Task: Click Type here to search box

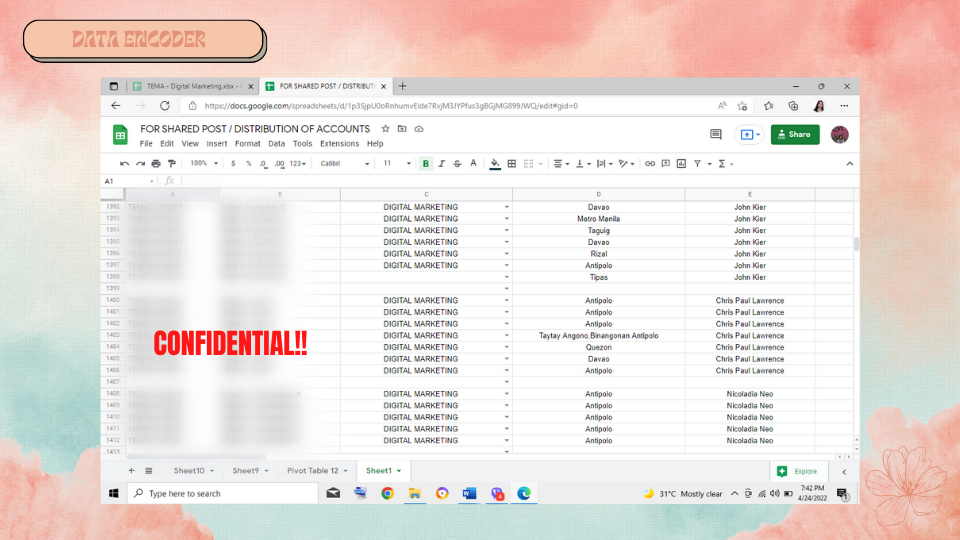Action: pos(223,493)
